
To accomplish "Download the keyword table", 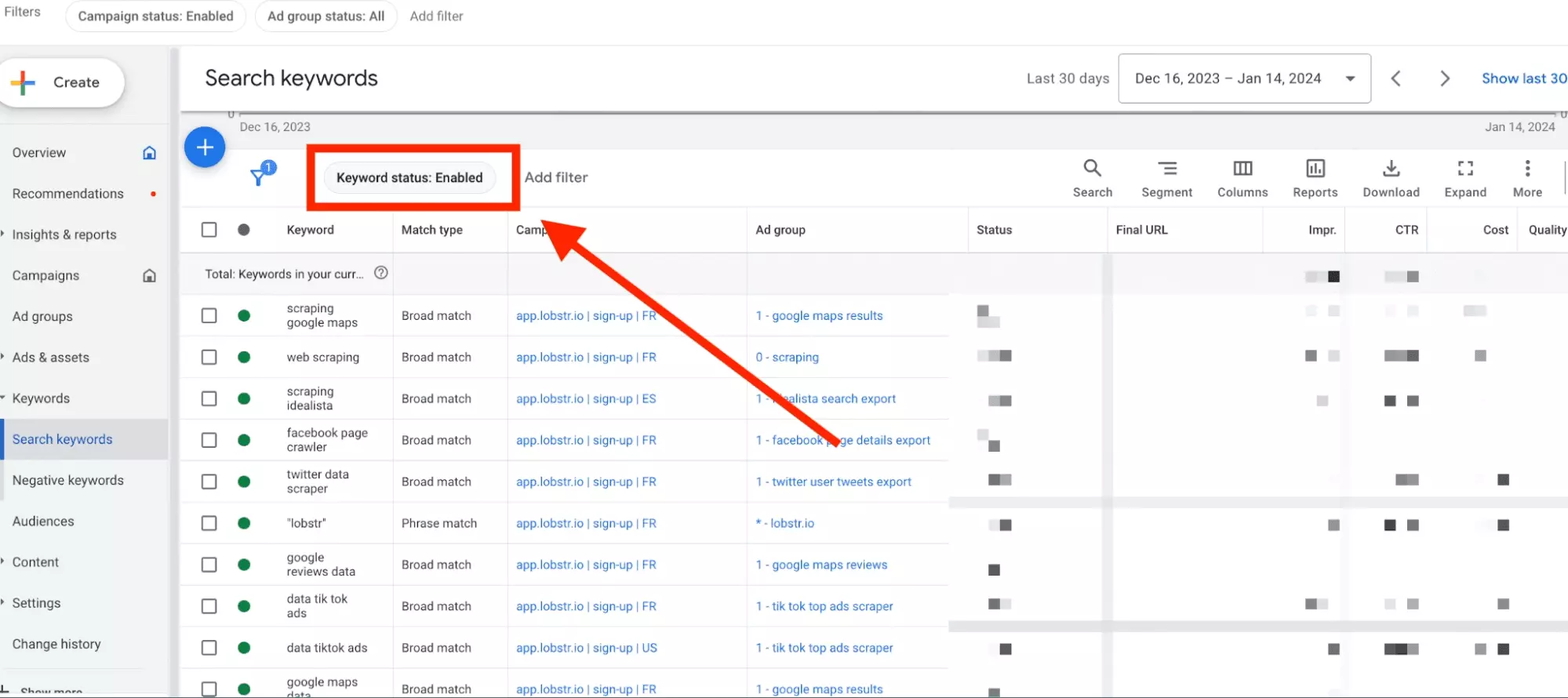I will 1390,169.
